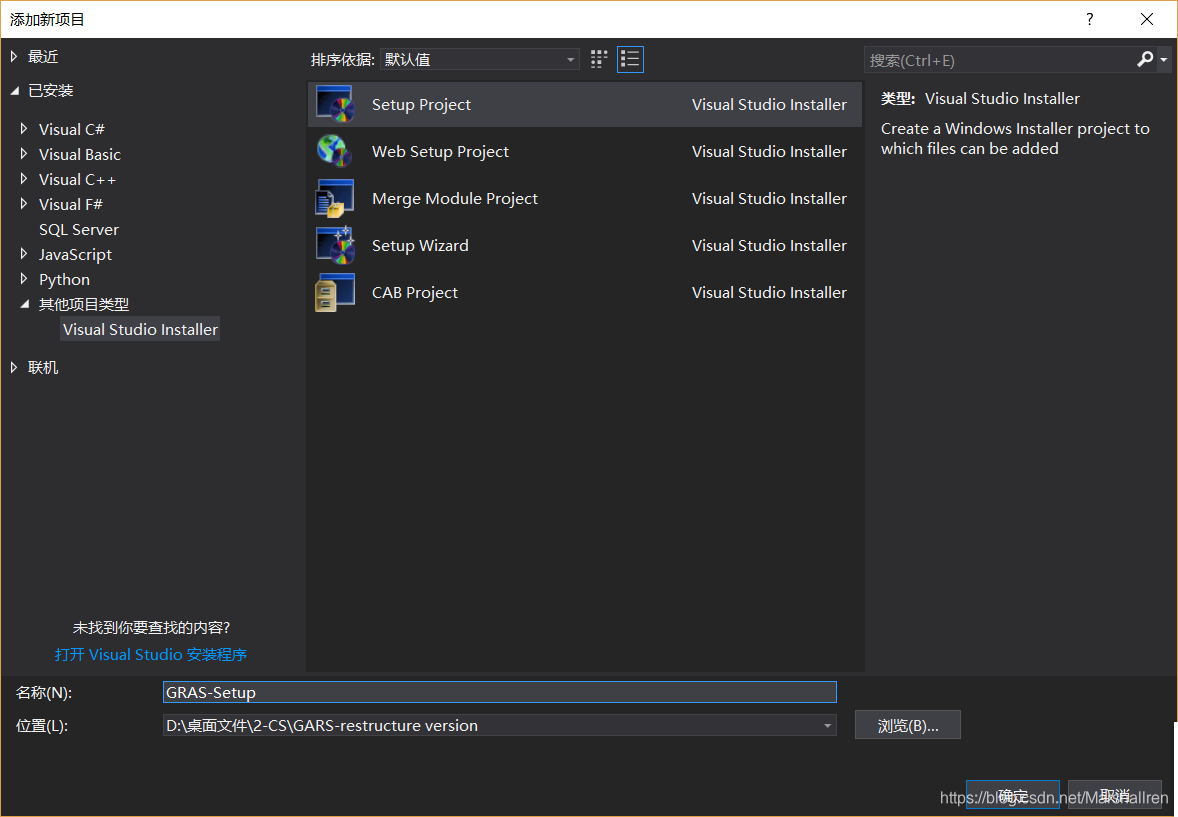Viewport: 1178px width, 817px height.
Task: Select the Visual Basic category label
Action: tap(80, 154)
